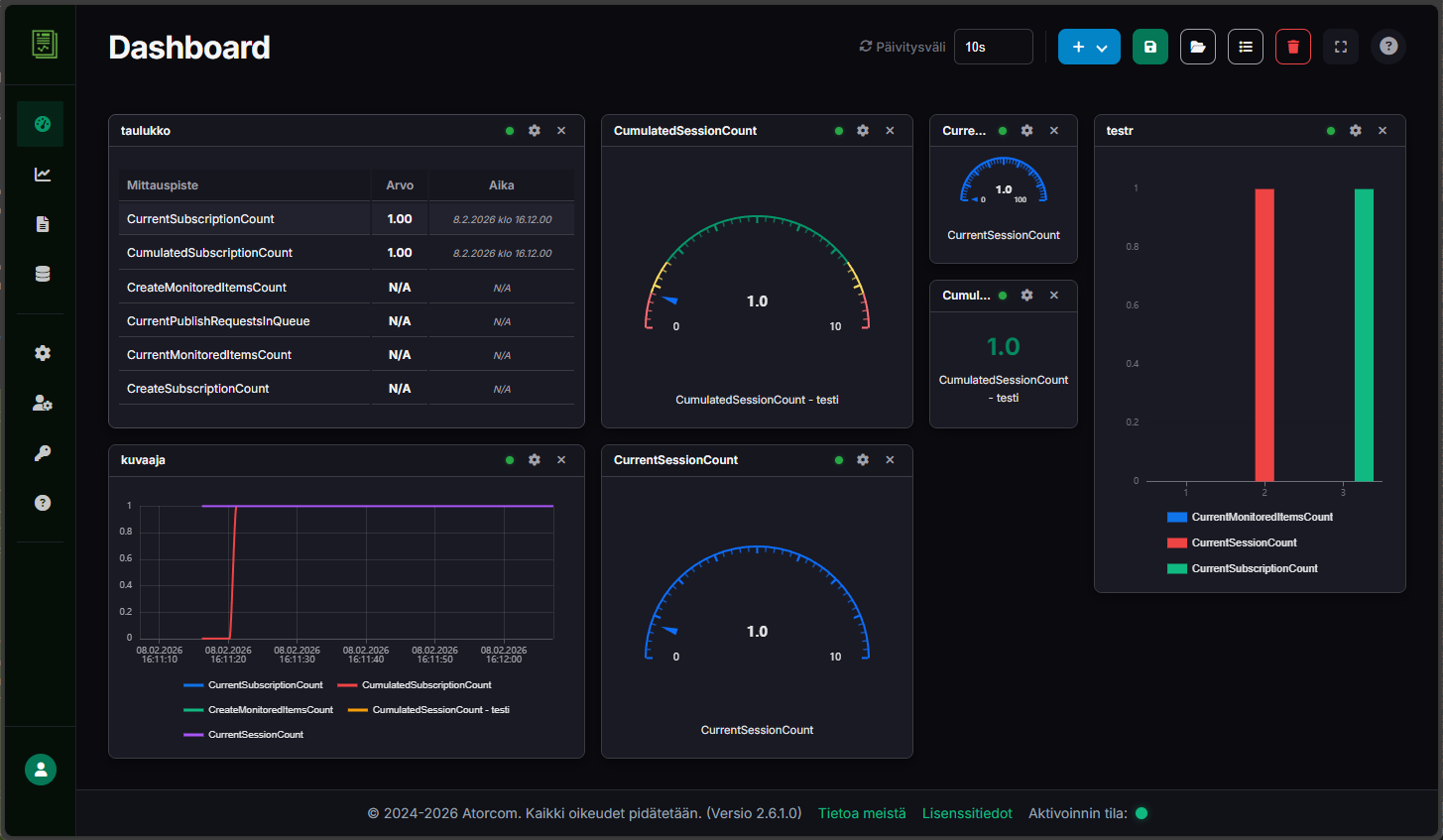The width and height of the screenshot is (1443, 840).
Task: Click the 10s refresh interval field
Action: (x=993, y=47)
